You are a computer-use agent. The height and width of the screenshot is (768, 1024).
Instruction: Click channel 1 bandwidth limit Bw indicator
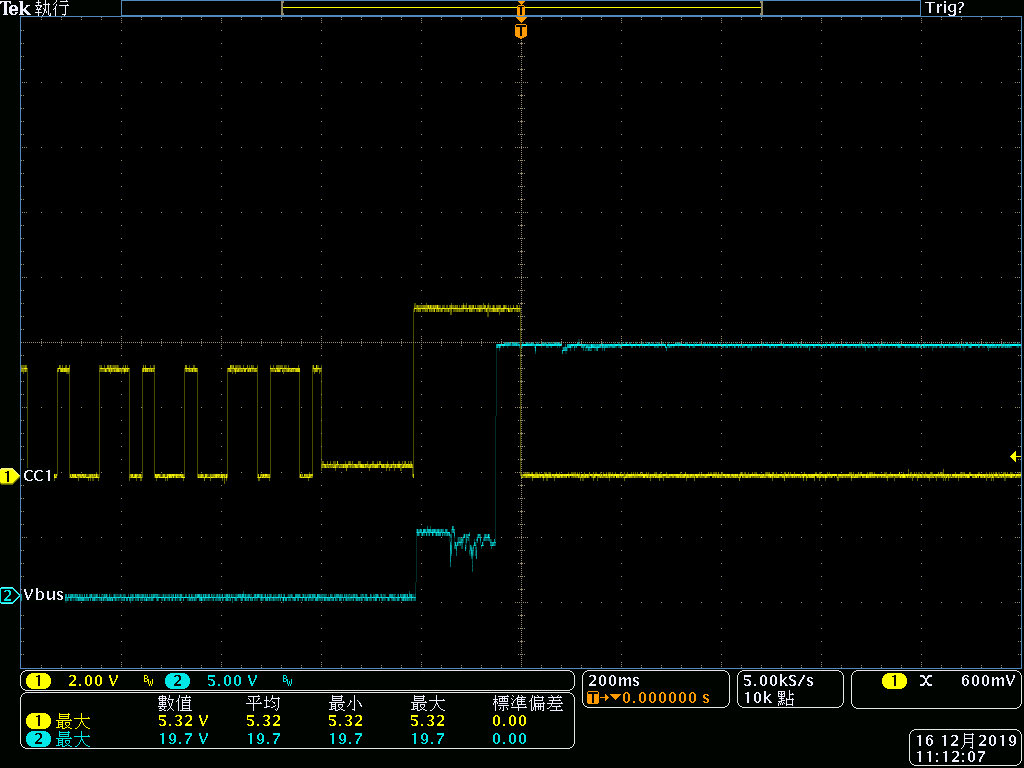(x=148, y=681)
